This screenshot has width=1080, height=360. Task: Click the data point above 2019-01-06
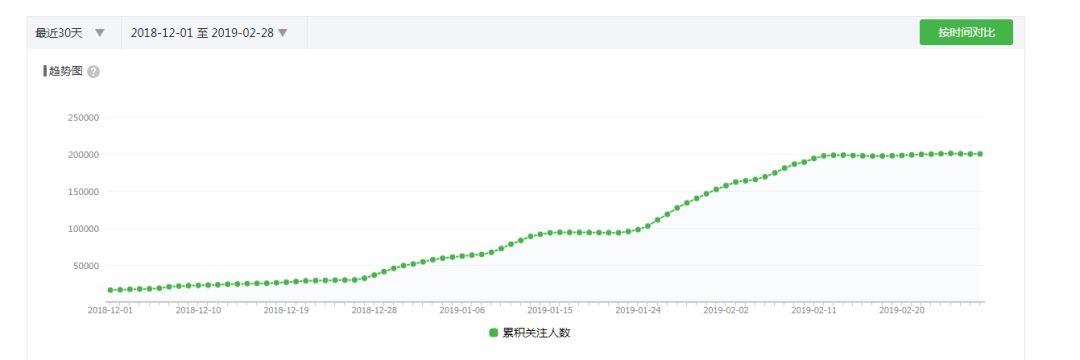tap(462, 255)
